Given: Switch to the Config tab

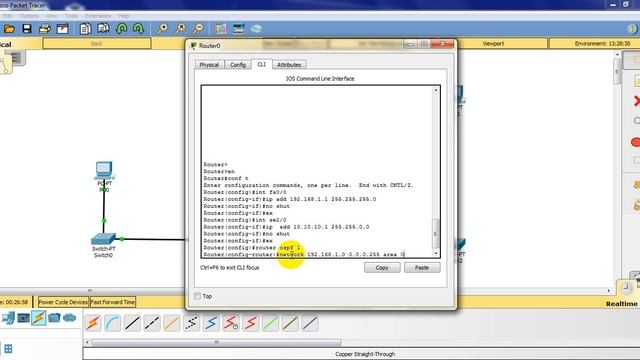Looking at the screenshot, I should pos(238,64).
